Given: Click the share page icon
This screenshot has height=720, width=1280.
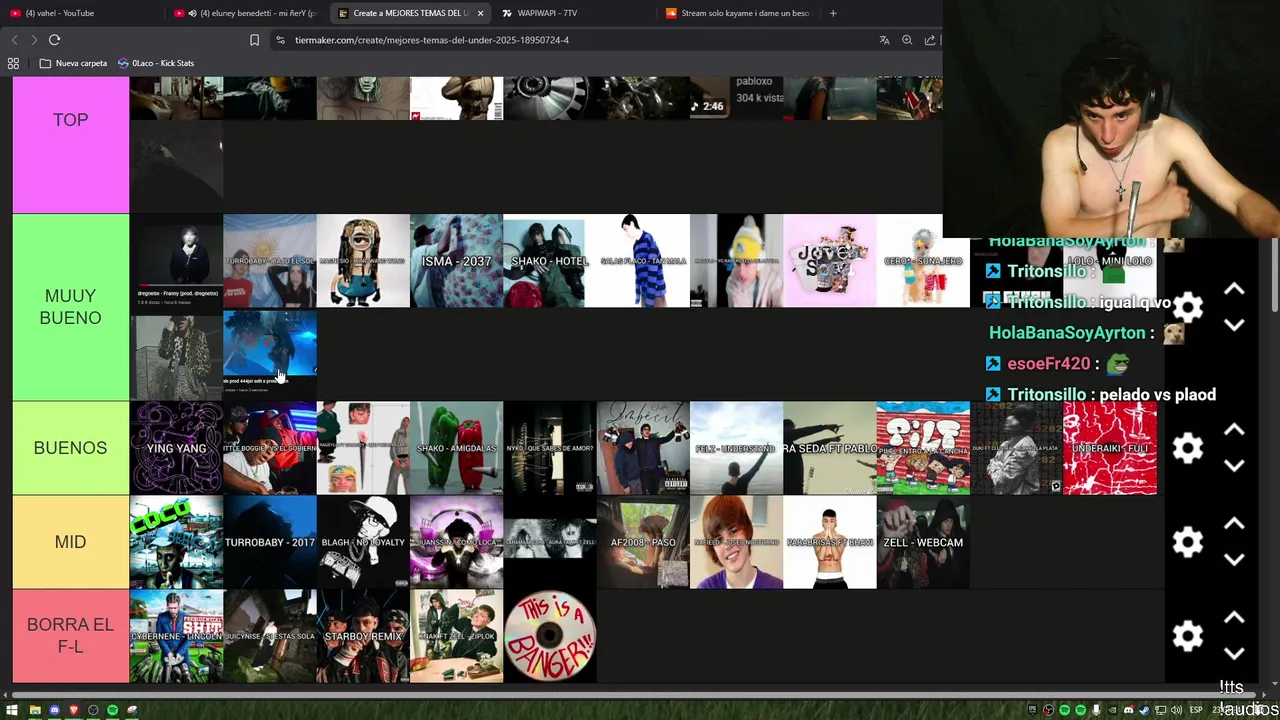Looking at the screenshot, I should (930, 40).
